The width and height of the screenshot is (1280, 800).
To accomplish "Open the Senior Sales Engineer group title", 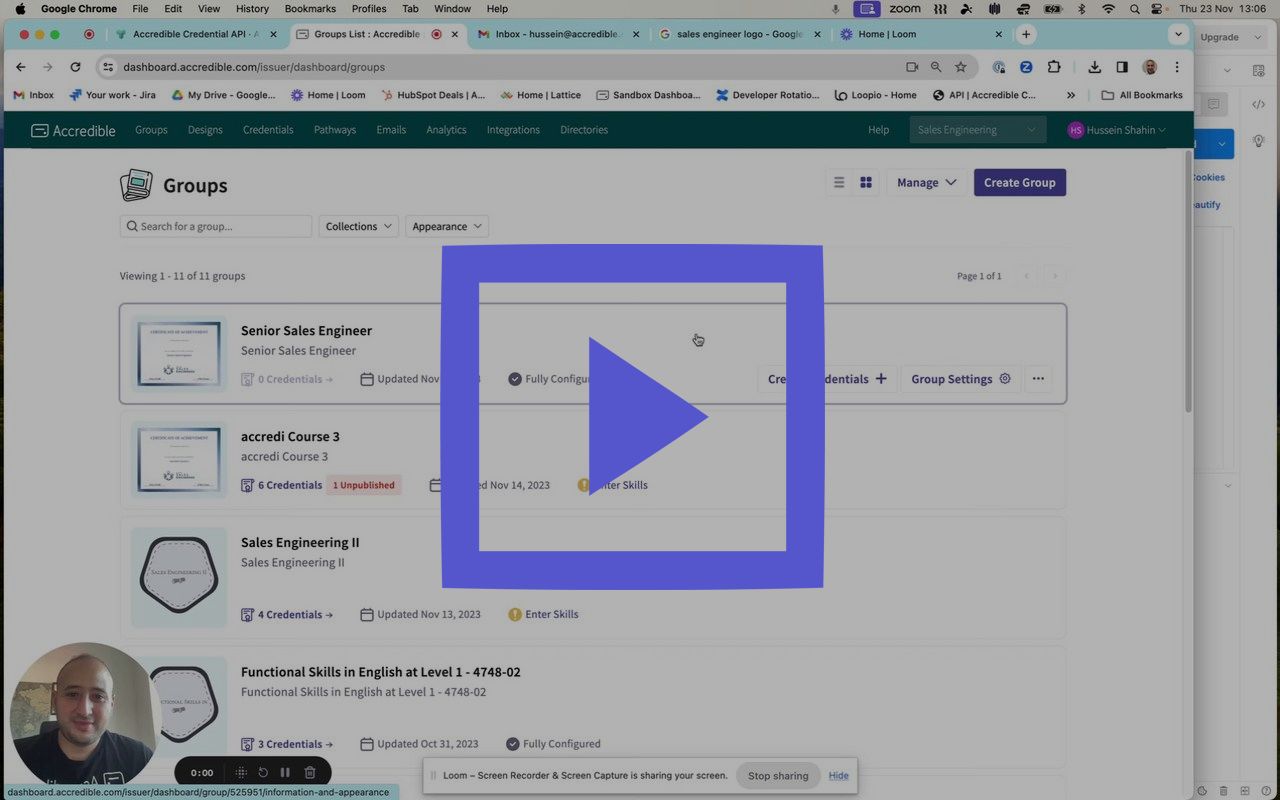I will point(306,331).
